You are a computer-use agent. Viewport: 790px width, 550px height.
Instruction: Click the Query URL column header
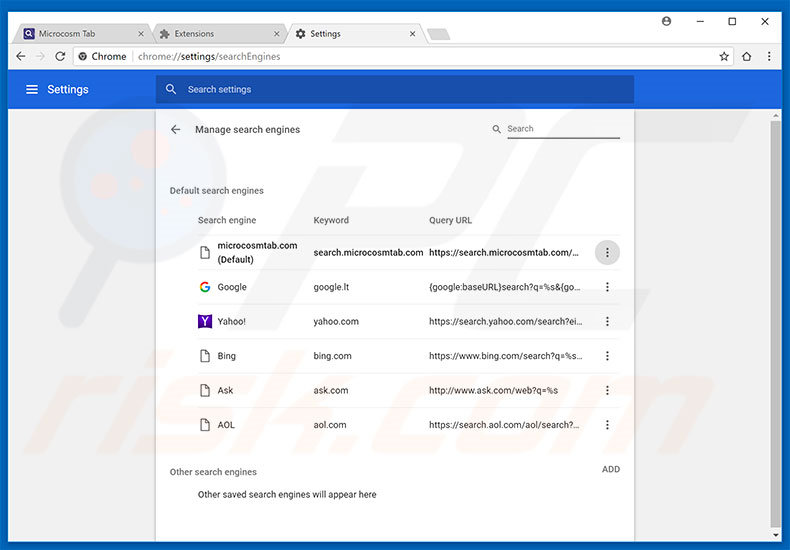(x=450, y=220)
